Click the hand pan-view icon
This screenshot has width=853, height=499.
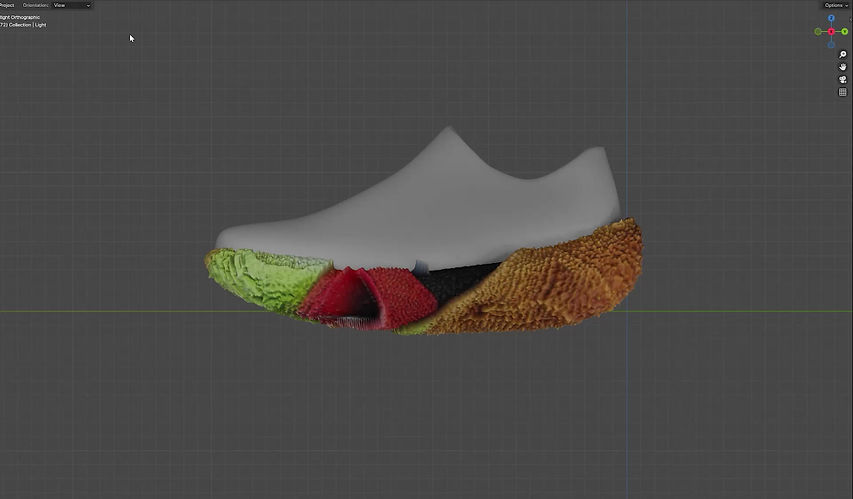843,67
